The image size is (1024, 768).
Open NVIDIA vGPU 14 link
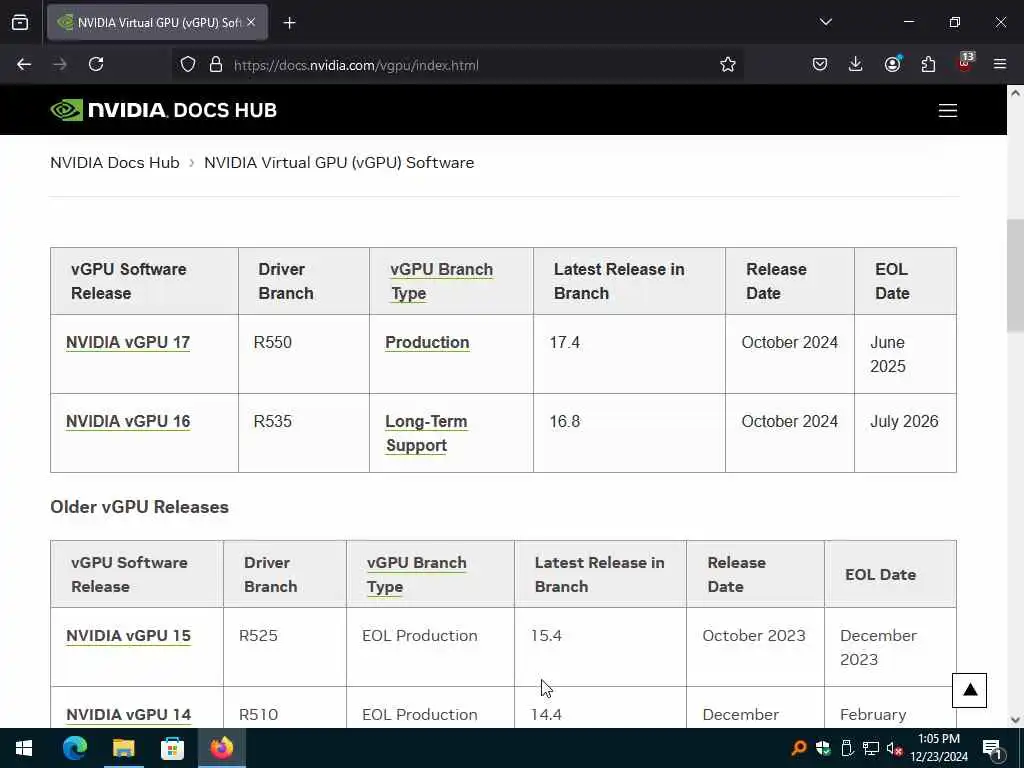click(x=129, y=714)
